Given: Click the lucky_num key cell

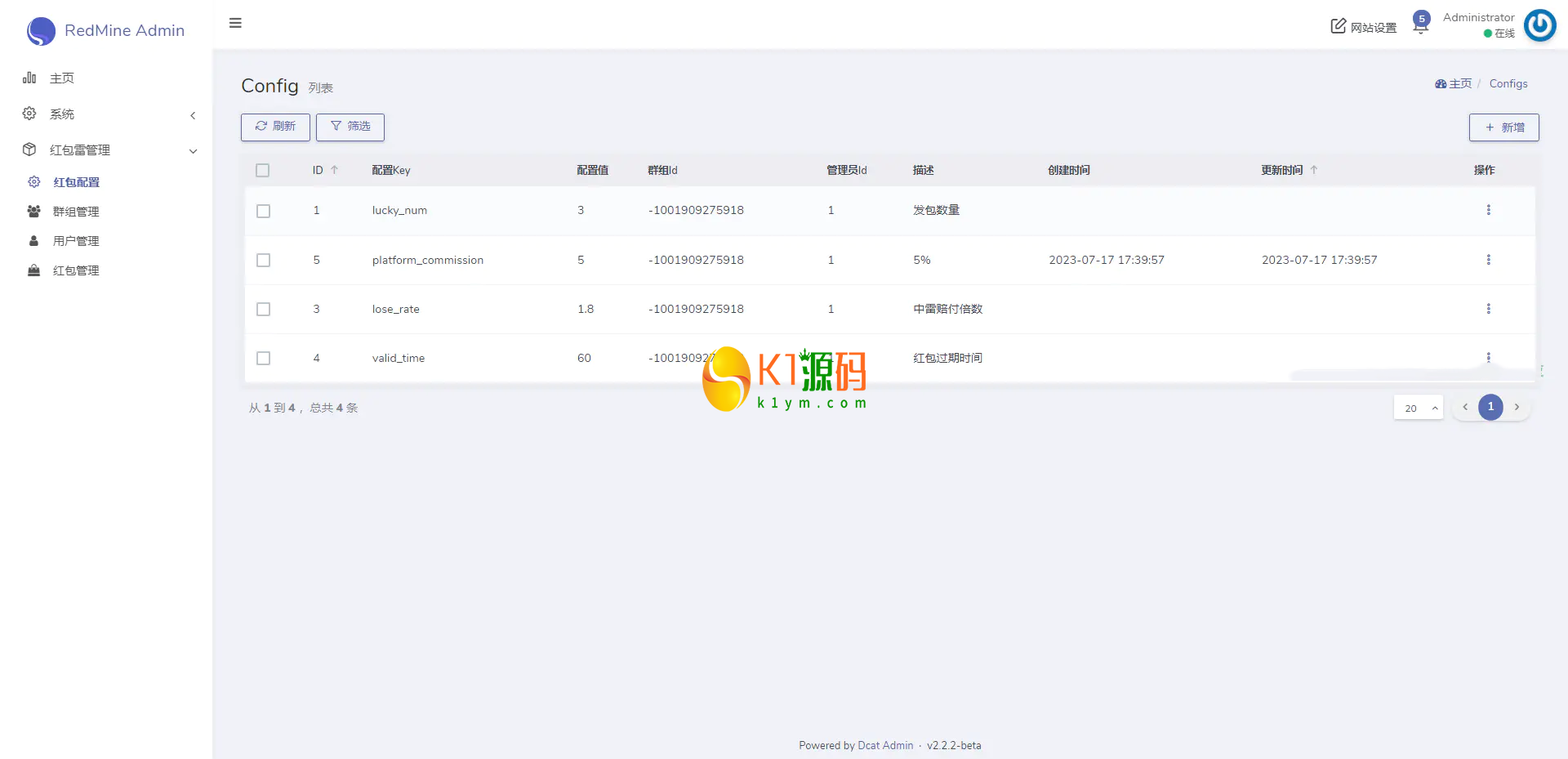Looking at the screenshot, I should (399, 210).
